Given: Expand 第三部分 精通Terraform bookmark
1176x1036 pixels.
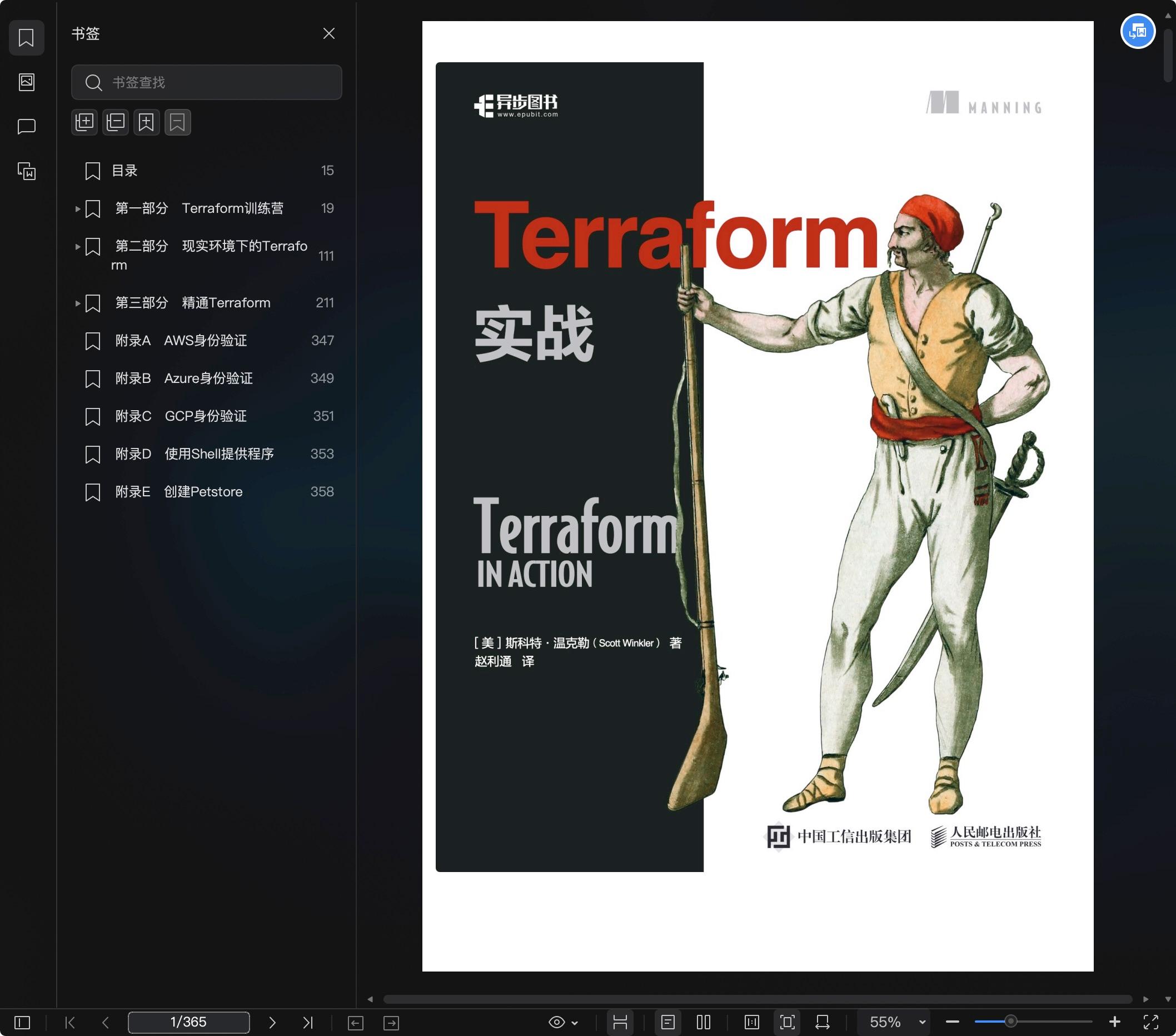Looking at the screenshot, I should coord(78,303).
